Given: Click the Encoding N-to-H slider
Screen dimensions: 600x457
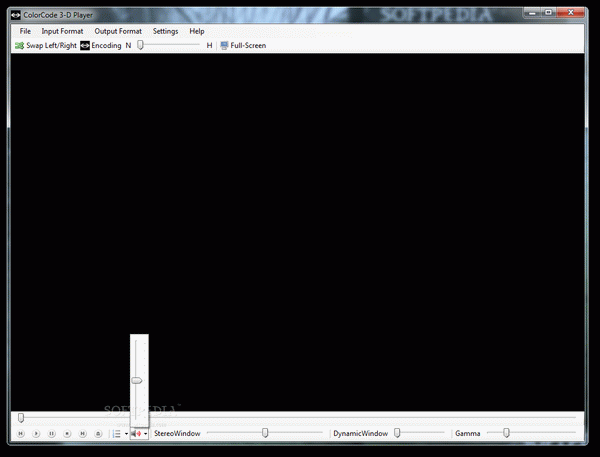Looking at the screenshot, I should pyautogui.click(x=169, y=45).
